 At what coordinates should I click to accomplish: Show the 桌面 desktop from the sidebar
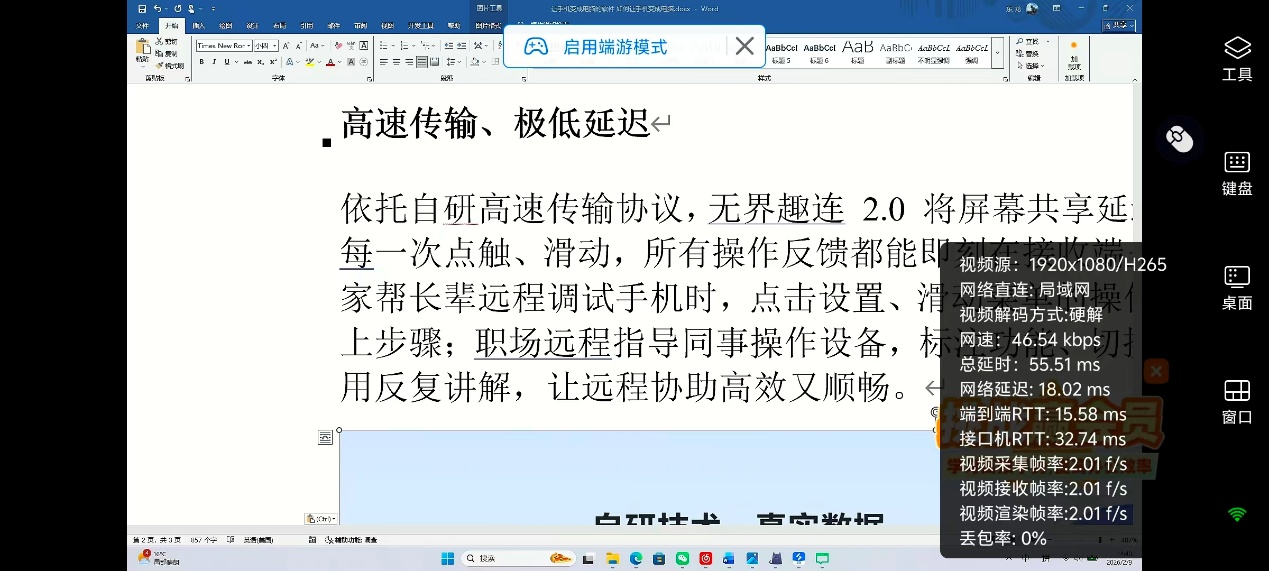click(x=1237, y=287)
